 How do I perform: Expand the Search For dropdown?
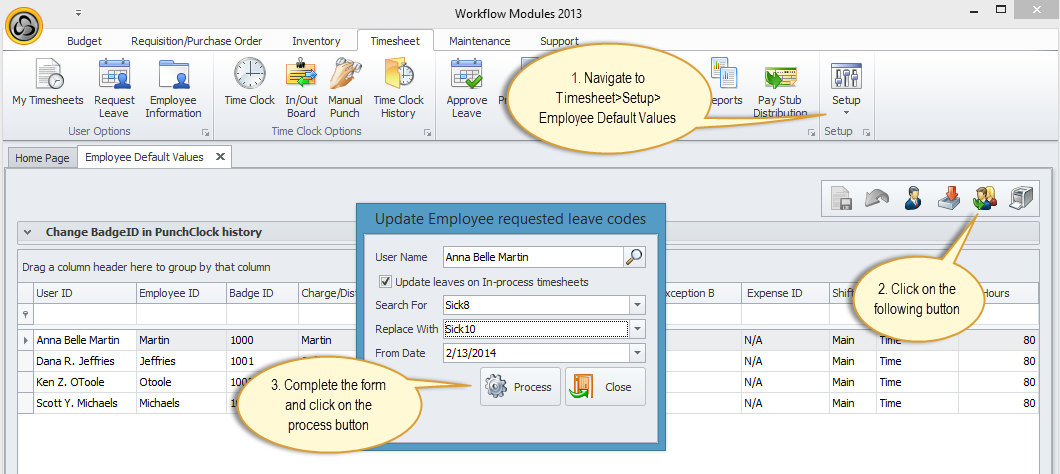(x=637, y=305)
